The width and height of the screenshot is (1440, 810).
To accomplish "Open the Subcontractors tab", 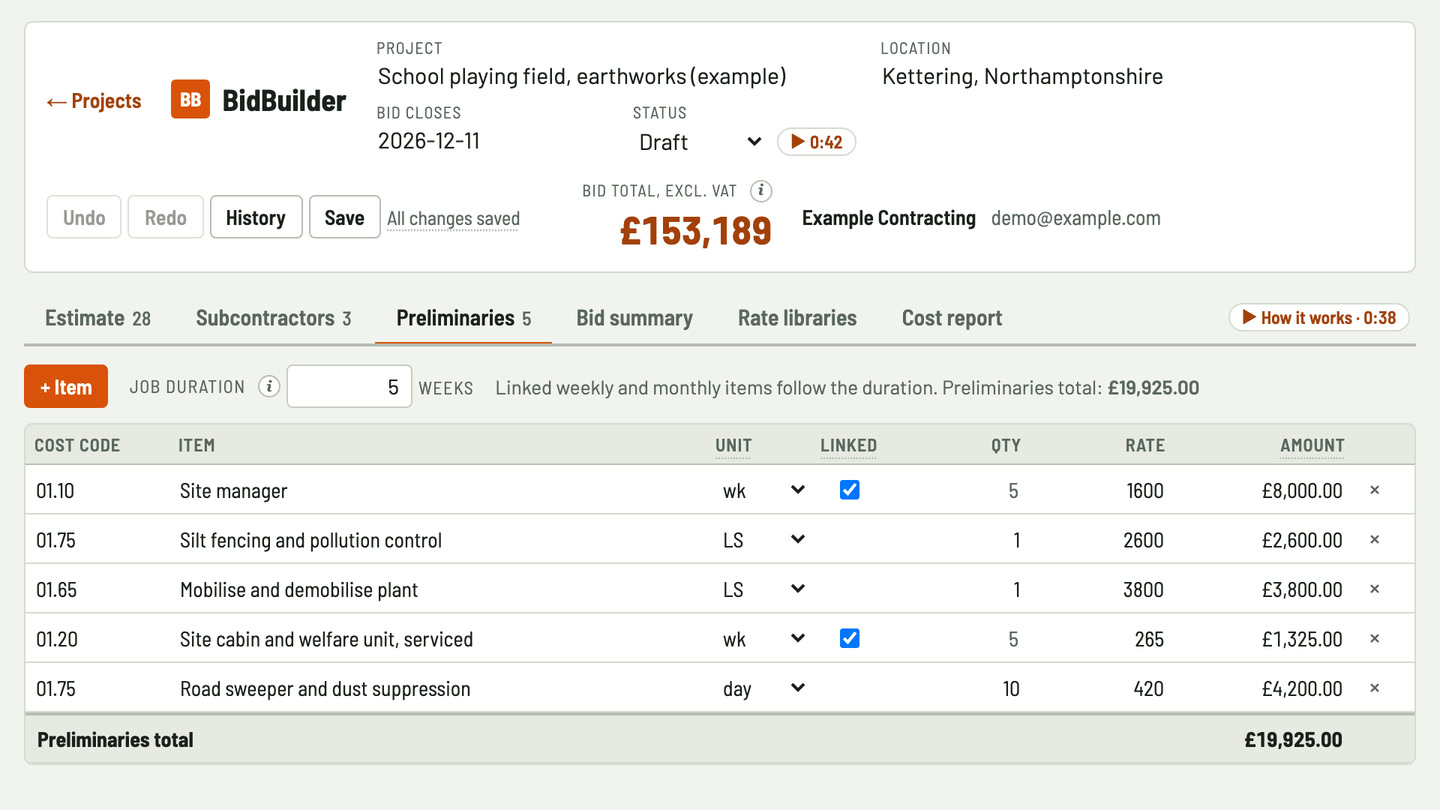I will 273,318.
